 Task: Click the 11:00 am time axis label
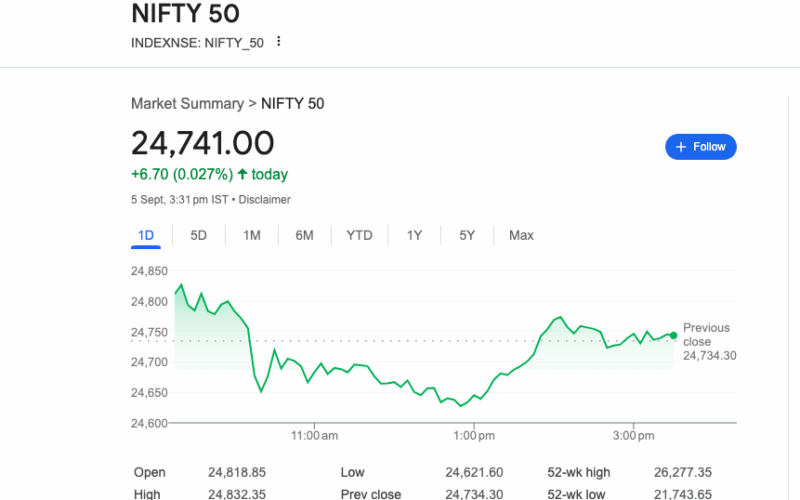[314, 436]
